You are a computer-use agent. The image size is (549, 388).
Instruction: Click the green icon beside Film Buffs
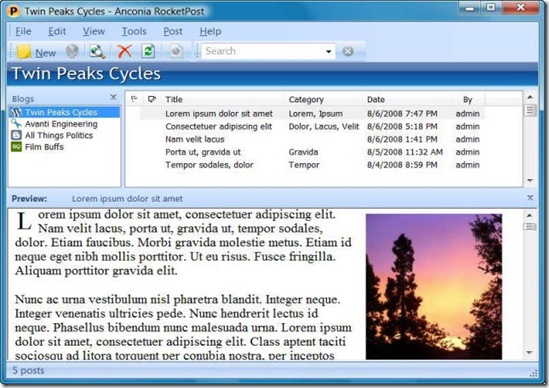click(x=16, y=147)
